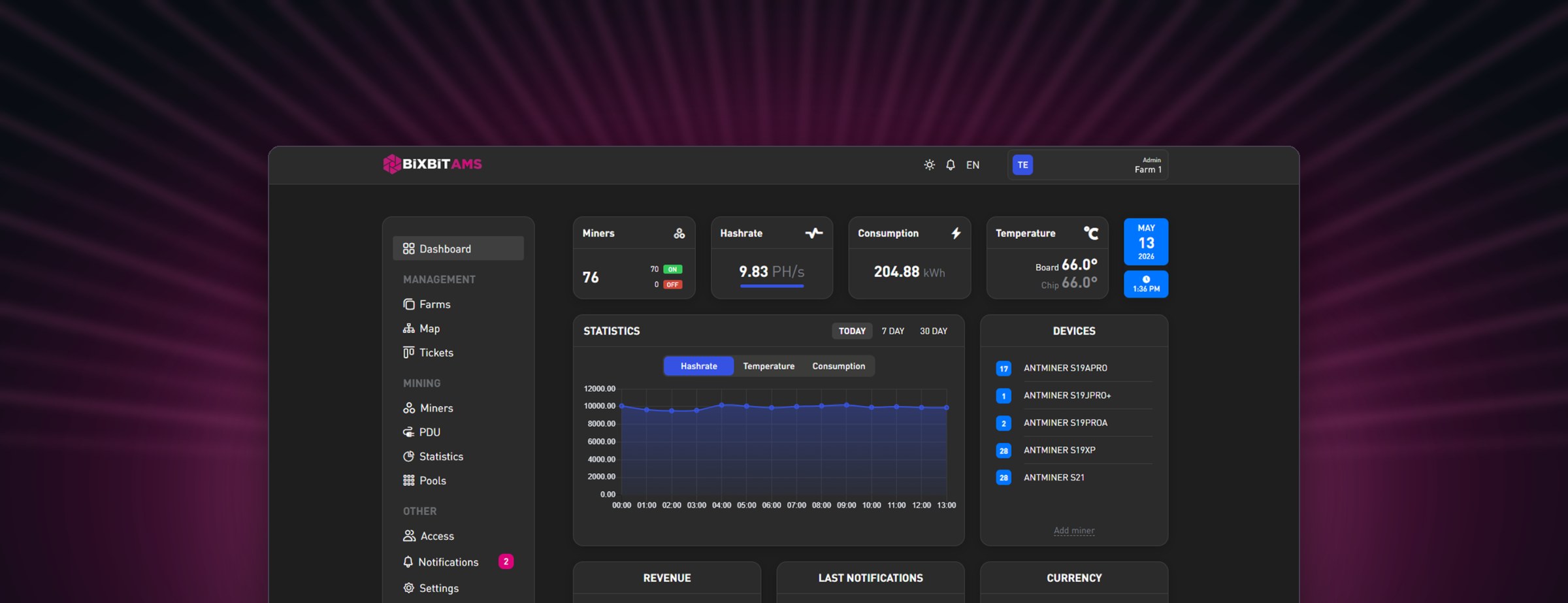The width and height of the screenshot is (1568, 603).
Task: Click the Board 66.0° temperature reading
Action: [1066, 265]
